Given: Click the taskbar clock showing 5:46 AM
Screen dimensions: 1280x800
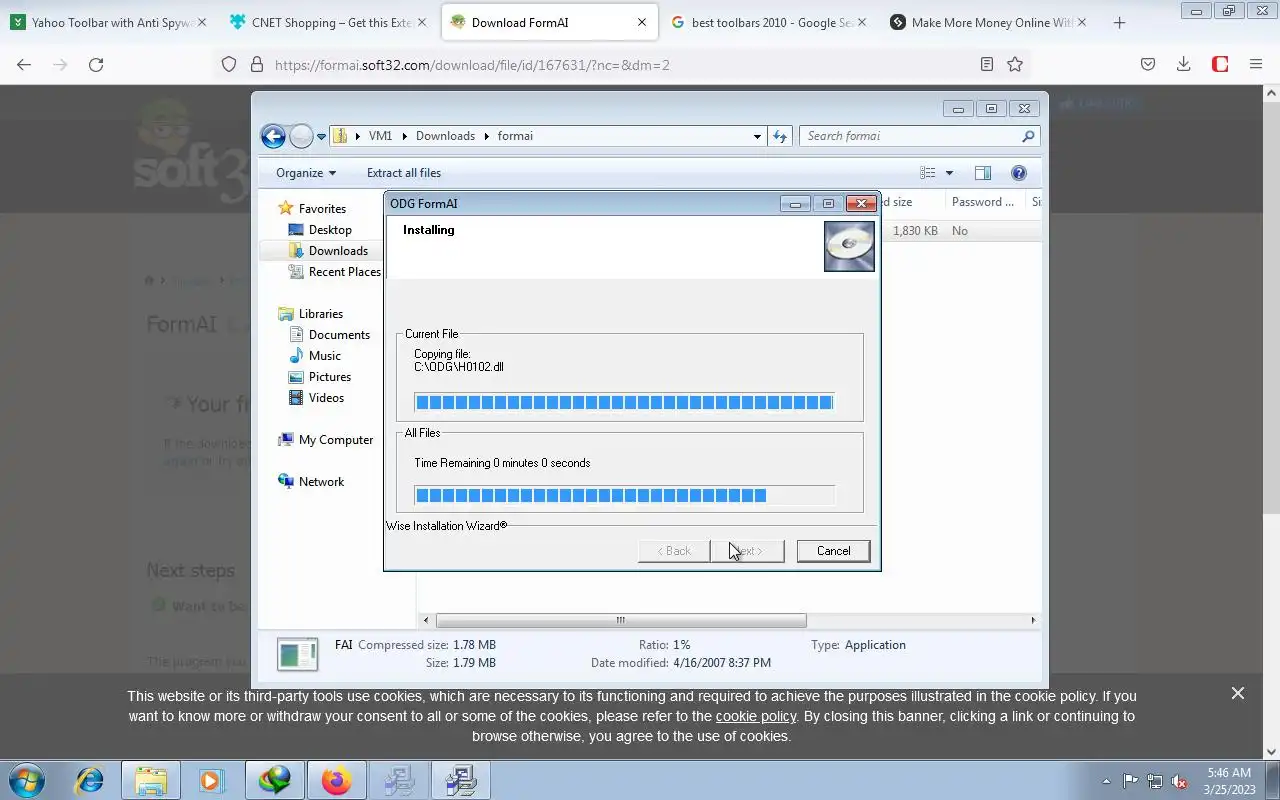Looking at the screenshot, I should pyautogui.click(x=1229, y=781).
